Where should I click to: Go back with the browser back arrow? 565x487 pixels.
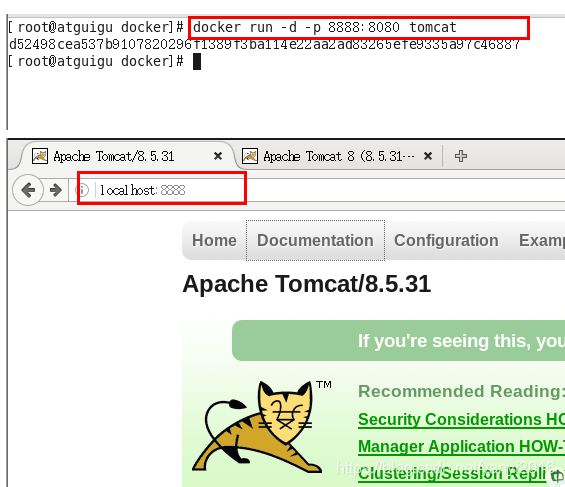[28, 190]
